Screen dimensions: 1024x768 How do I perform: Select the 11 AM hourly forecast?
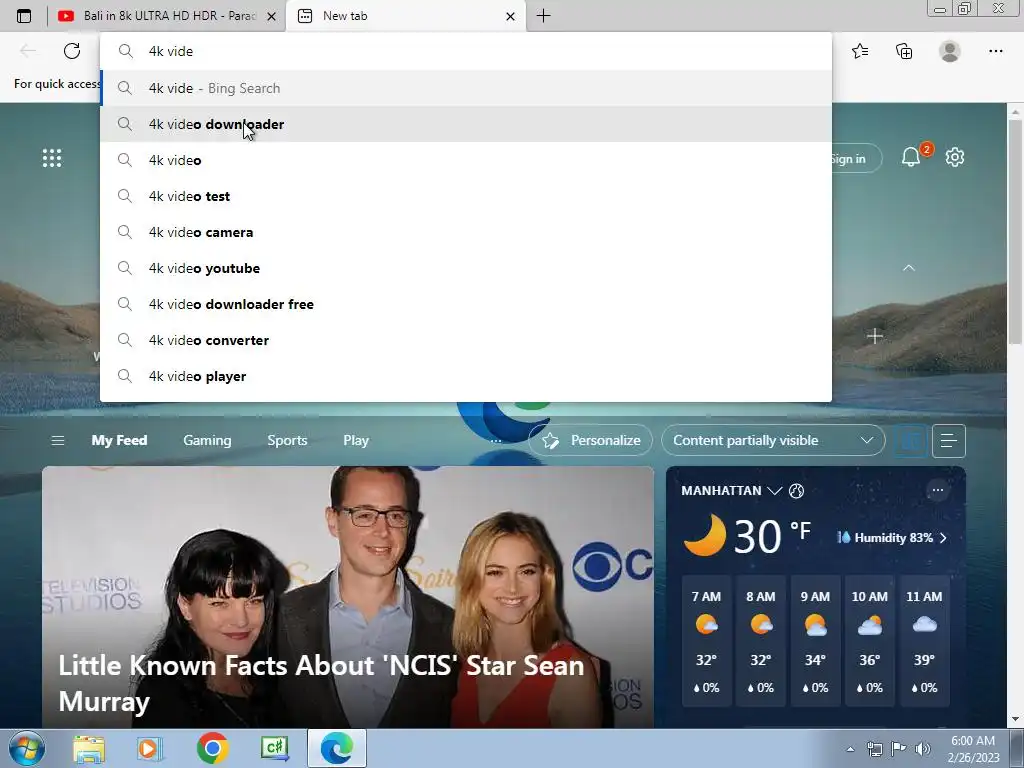click(924, 641)
